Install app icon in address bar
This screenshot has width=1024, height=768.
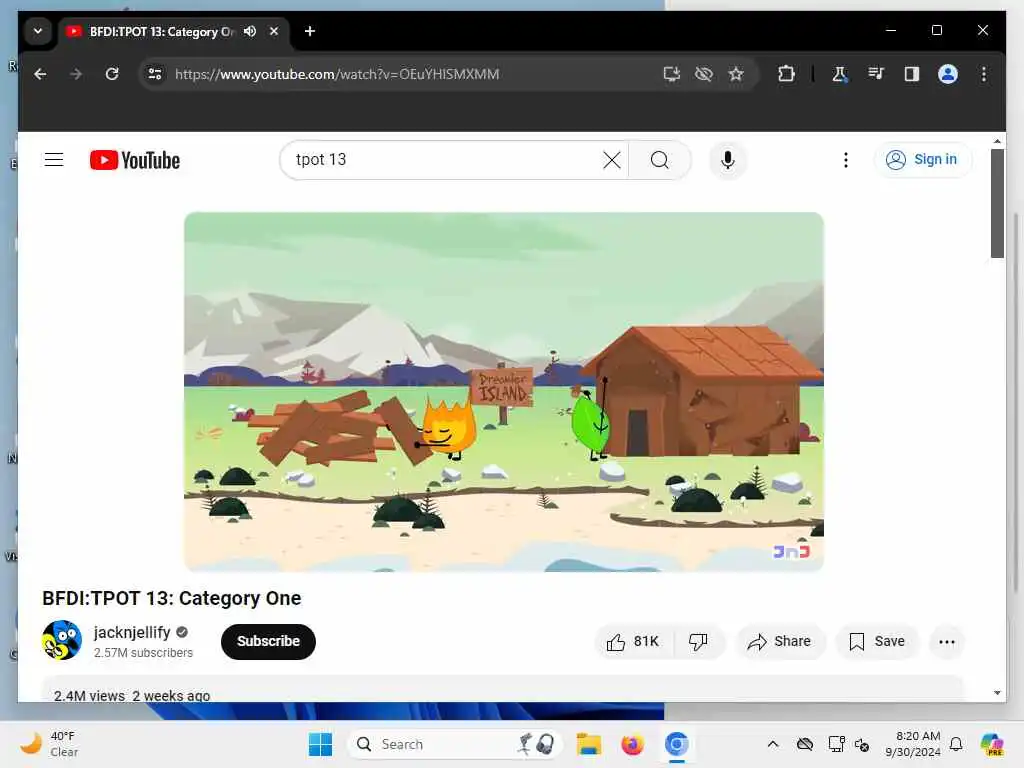pos(671,74)
